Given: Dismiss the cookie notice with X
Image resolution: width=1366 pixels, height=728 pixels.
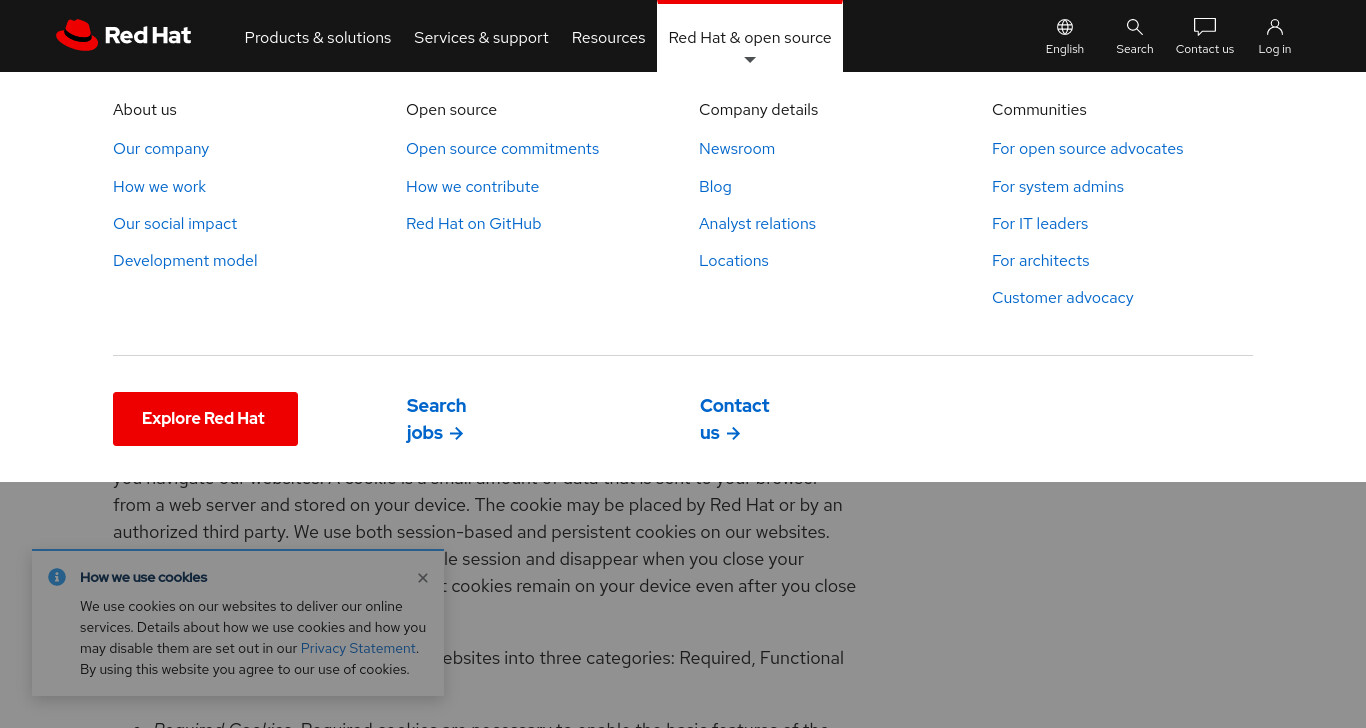Looking at the screenshot, I should (423, 578).
